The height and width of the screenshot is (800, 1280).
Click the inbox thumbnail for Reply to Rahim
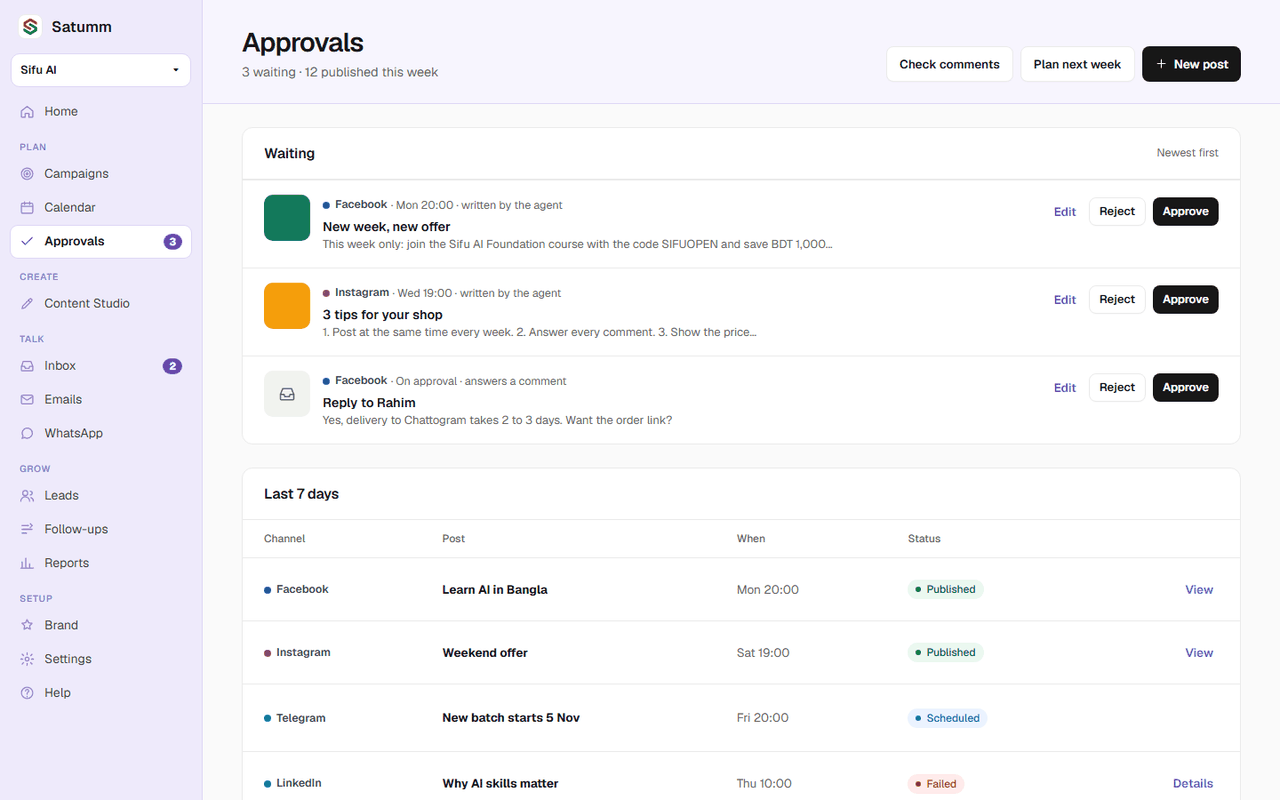(287, 394)
